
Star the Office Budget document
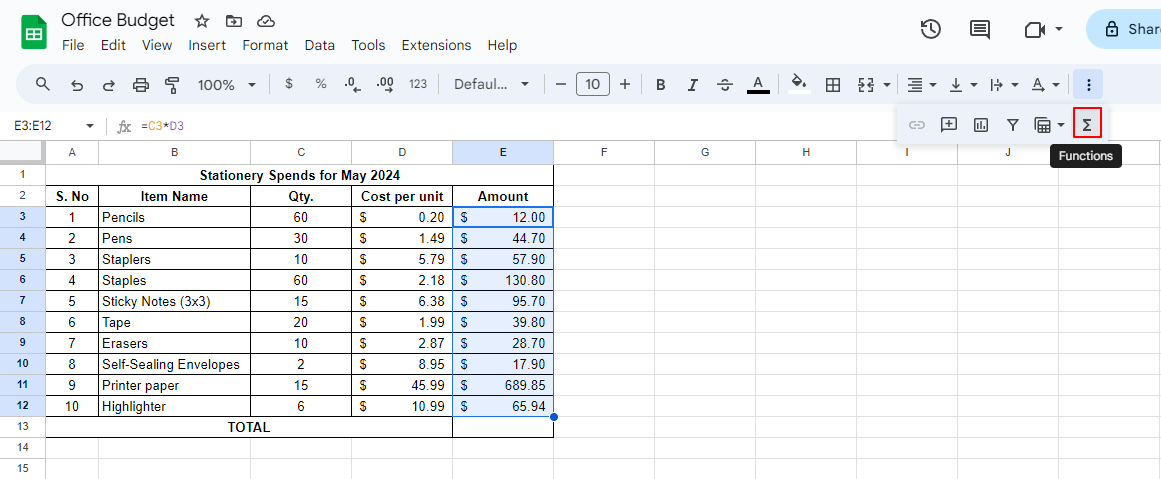click(x=201, y=21)
